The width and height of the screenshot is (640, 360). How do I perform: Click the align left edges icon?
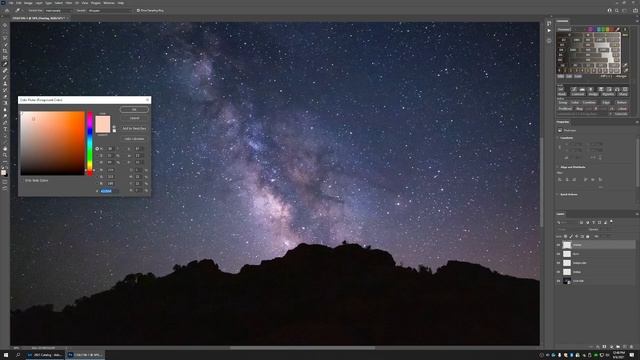(x=560, y=179)
